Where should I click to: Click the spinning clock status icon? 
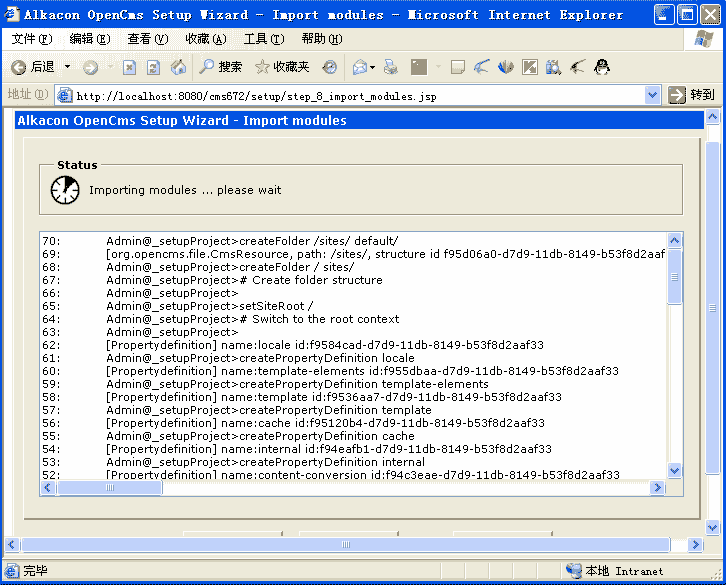click(x=65, y=190)
